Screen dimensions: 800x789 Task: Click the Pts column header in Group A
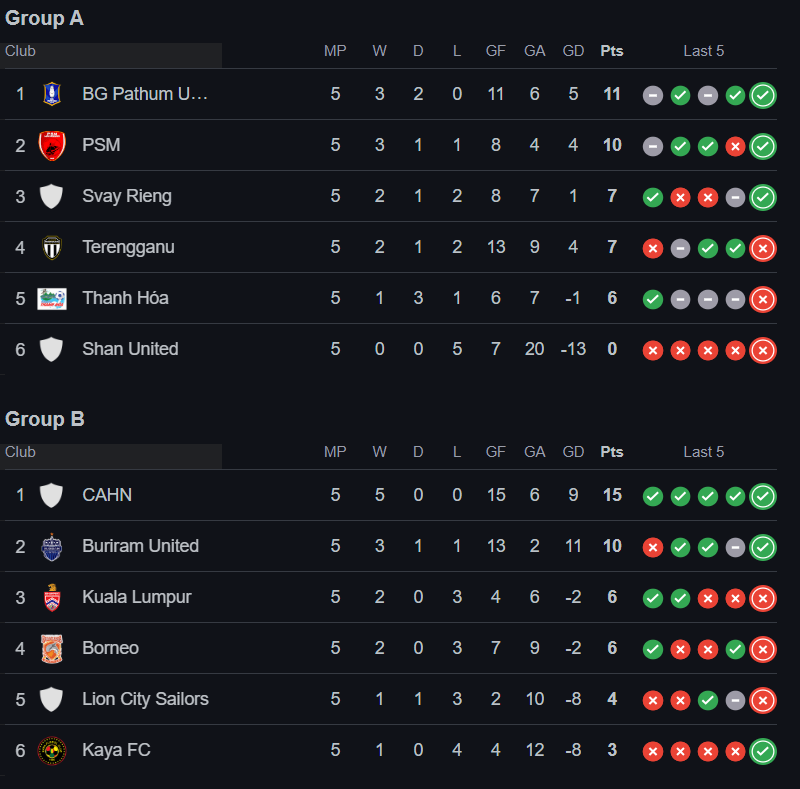pyautogui.click(x=612, y=51)
